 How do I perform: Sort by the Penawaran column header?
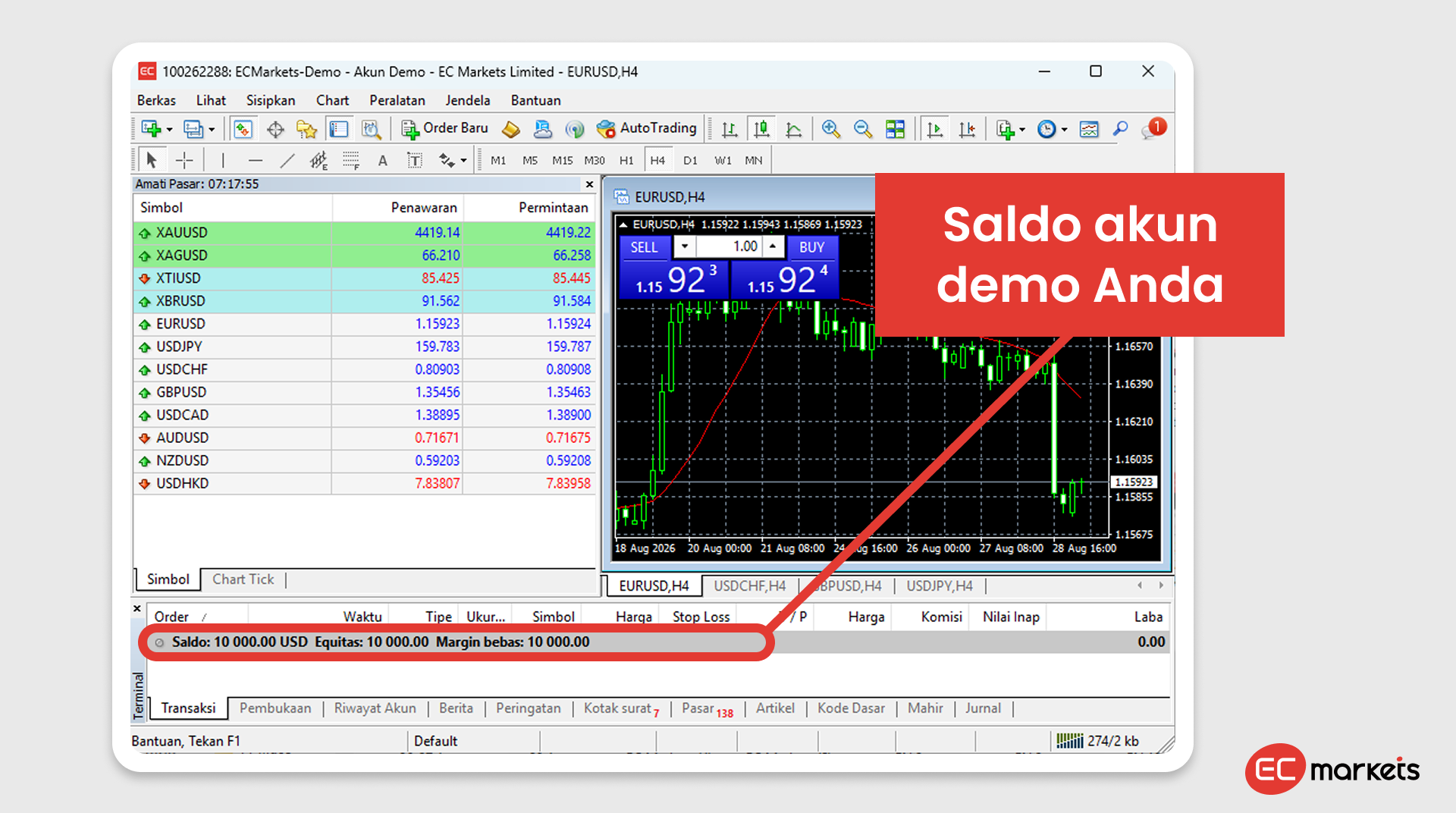[x=398, y=208]
